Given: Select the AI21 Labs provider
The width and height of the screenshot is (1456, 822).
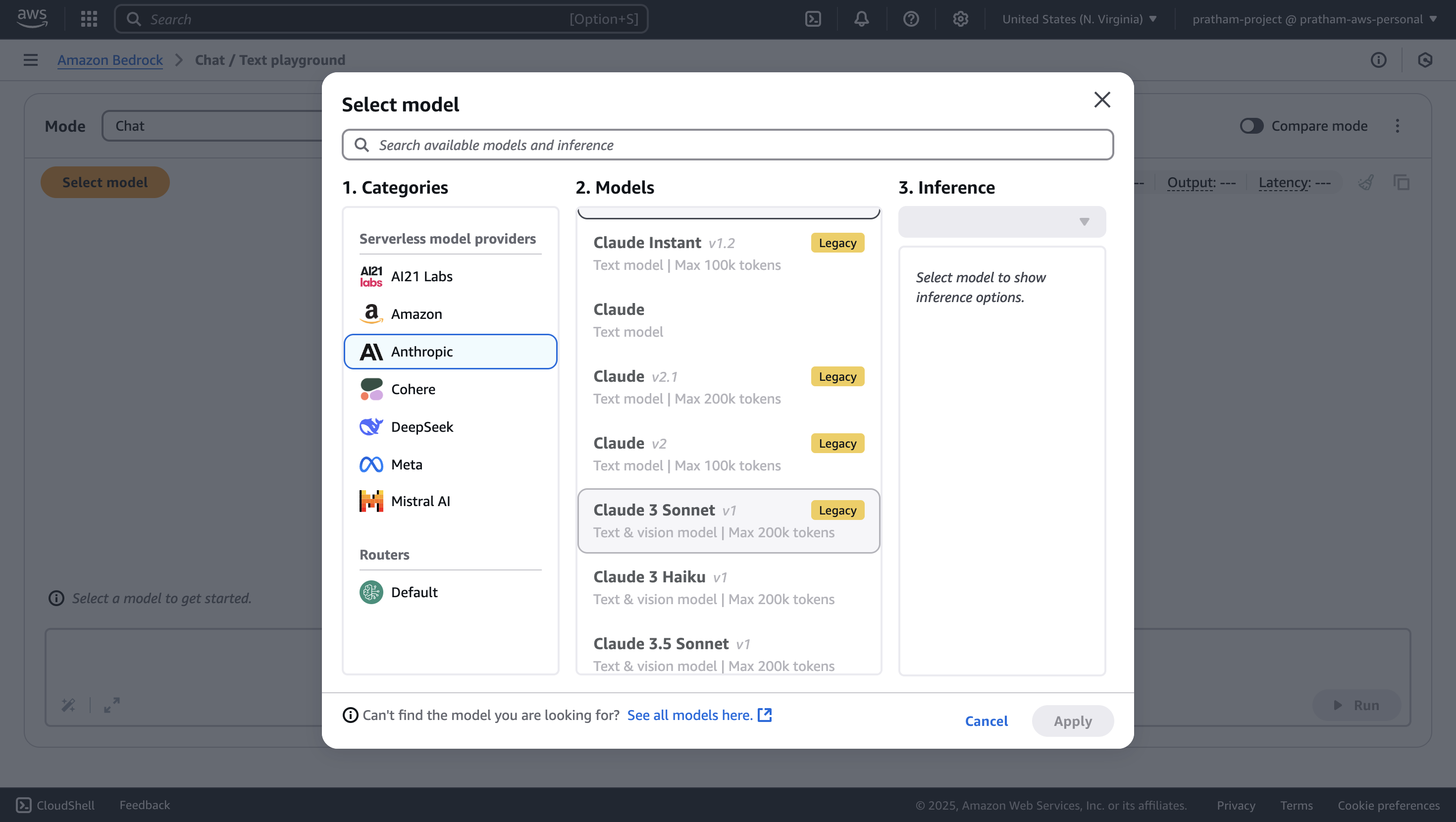Looking at the screenshot, I should 451,276.
